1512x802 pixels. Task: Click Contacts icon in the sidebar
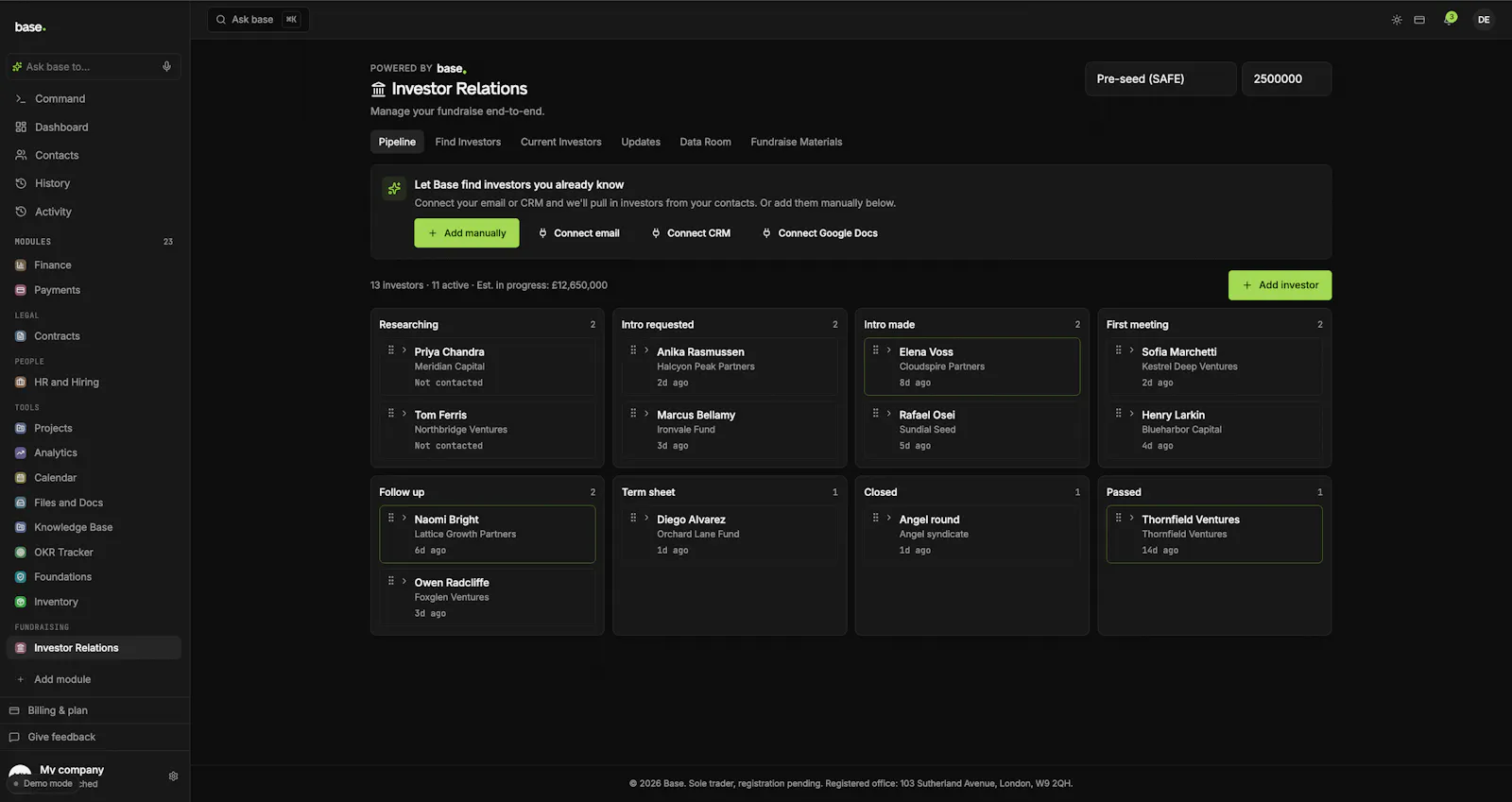[21, 156]
